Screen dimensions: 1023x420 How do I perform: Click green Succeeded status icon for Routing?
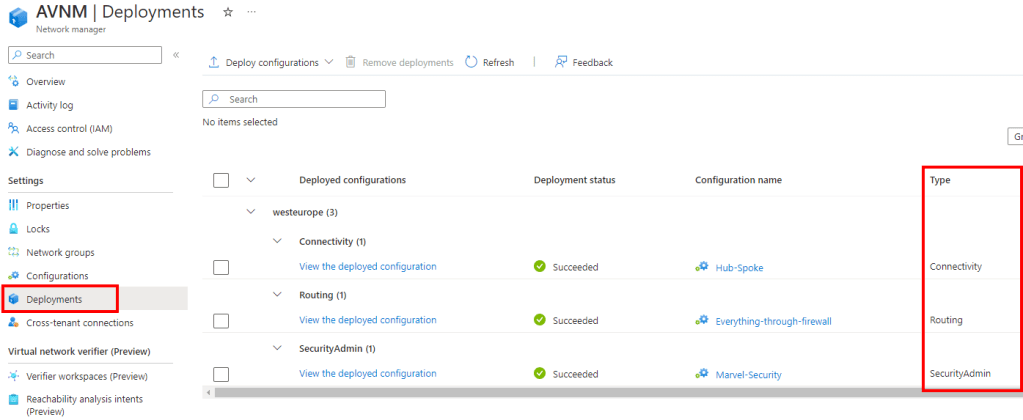[x=540, y=320]
